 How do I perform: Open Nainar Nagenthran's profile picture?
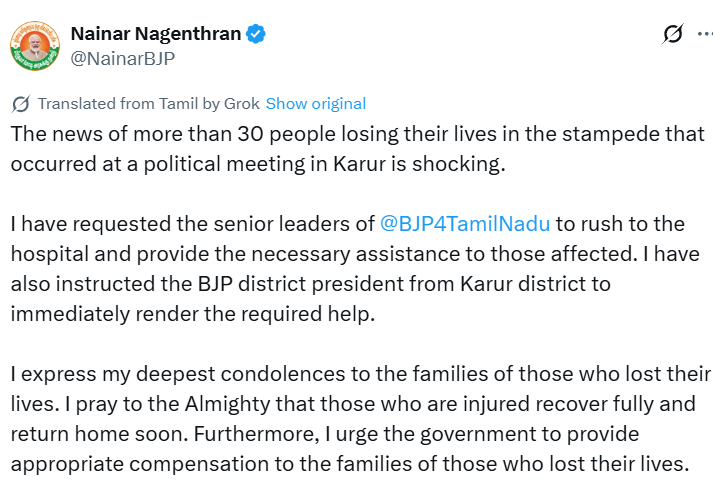(35, 45)
